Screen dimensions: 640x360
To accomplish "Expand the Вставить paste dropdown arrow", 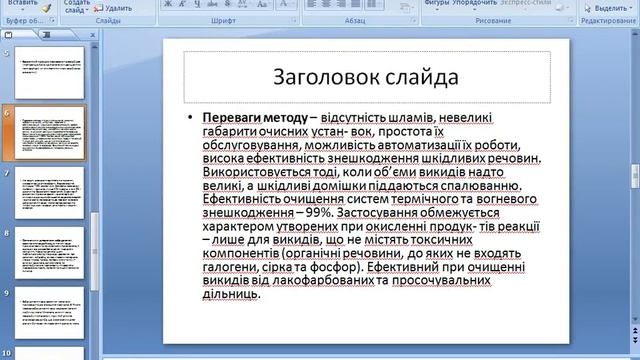I will pyautogui.click(x=22, y=9).
